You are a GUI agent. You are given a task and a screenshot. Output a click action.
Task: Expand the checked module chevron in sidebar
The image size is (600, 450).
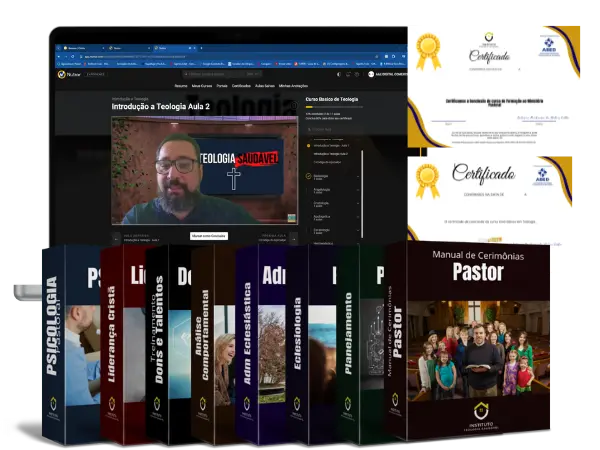[358, 177]
